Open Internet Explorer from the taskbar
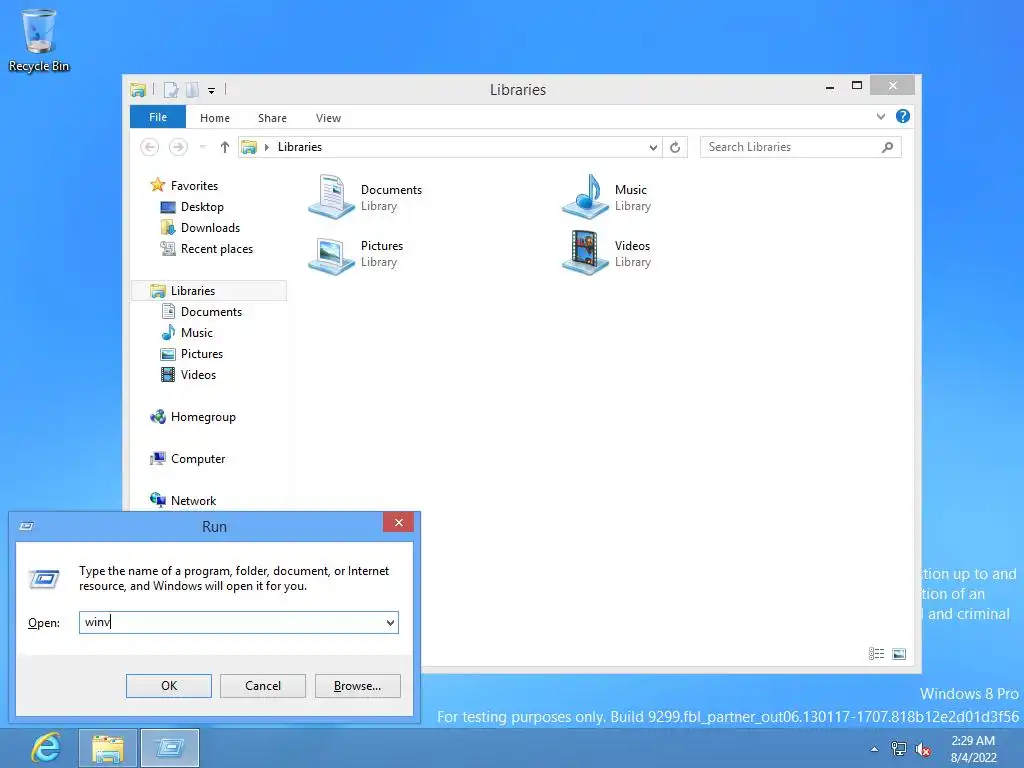1024x768 pixels. coord(46,748)
